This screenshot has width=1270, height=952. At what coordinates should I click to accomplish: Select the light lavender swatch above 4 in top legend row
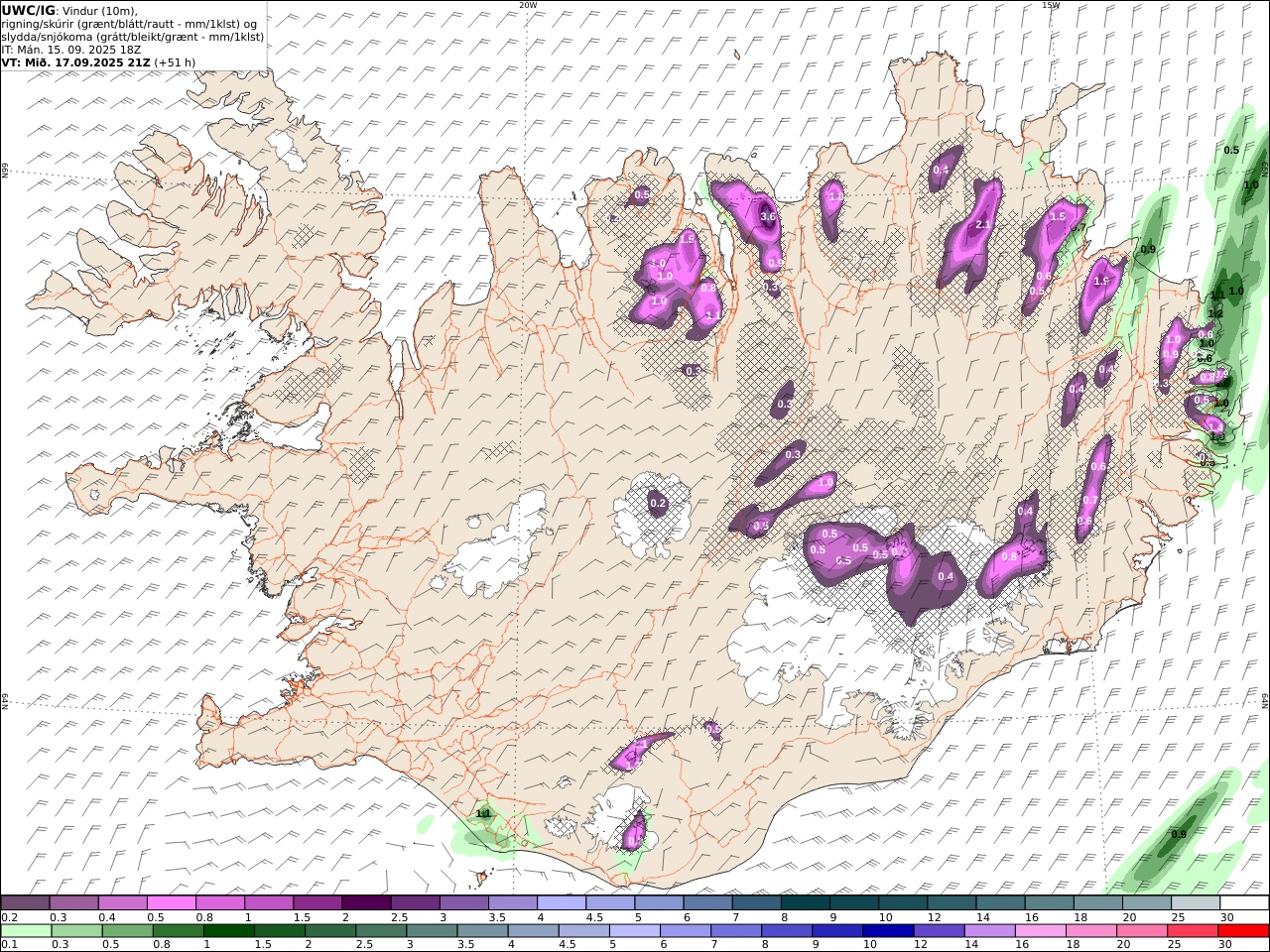pyautogui.click(x=561, y=902)
